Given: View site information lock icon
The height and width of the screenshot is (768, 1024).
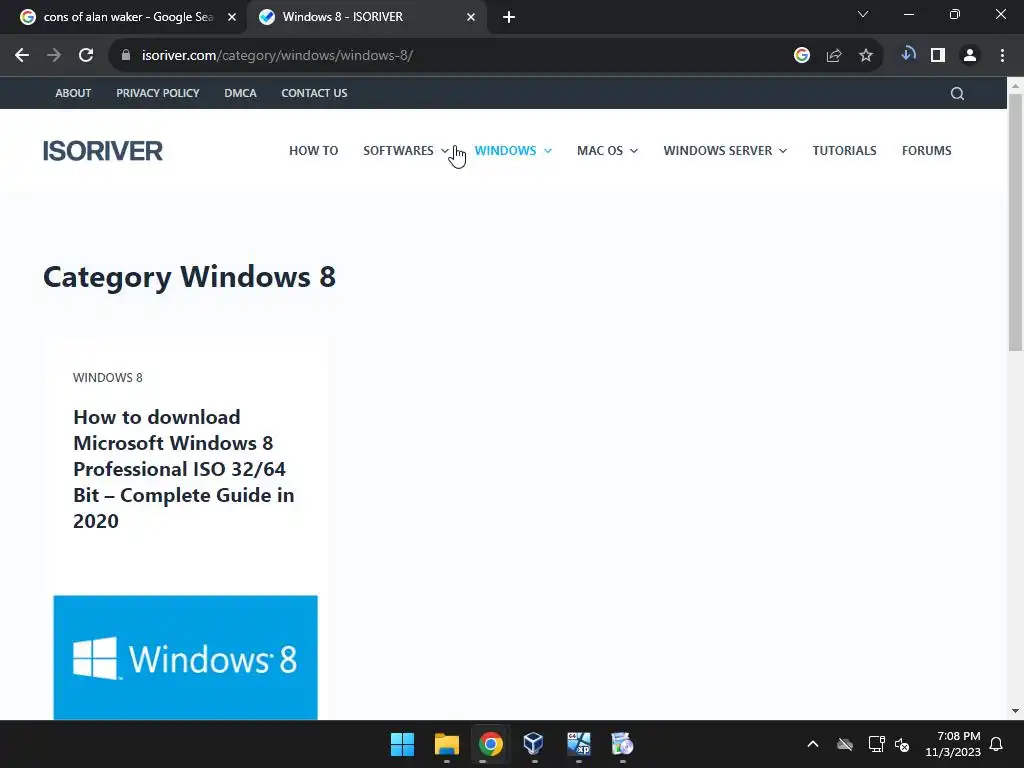Looking at the screenshot, I should tap(126, 56).
